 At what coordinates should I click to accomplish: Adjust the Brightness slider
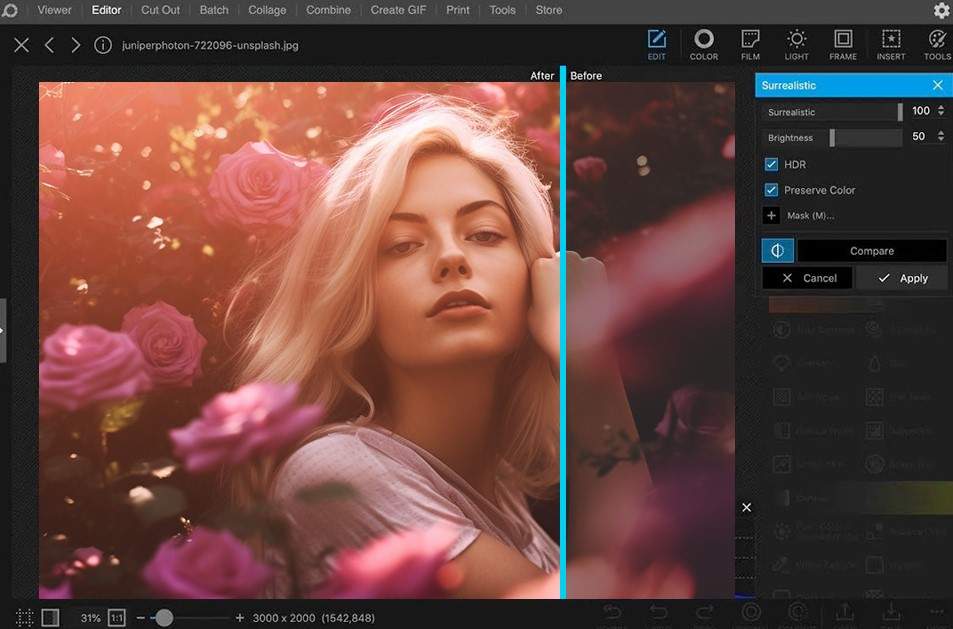coord(833,137)
